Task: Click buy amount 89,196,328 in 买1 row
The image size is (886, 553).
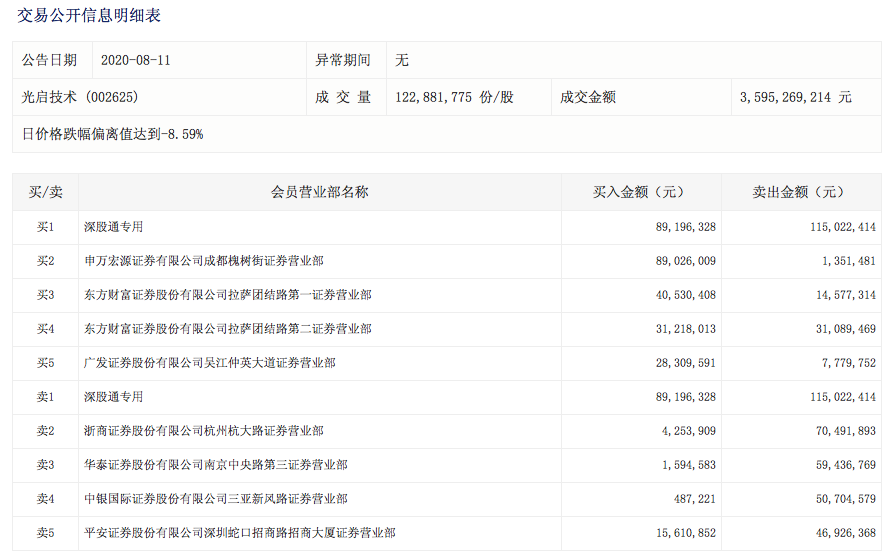Action: coord(685,227)
